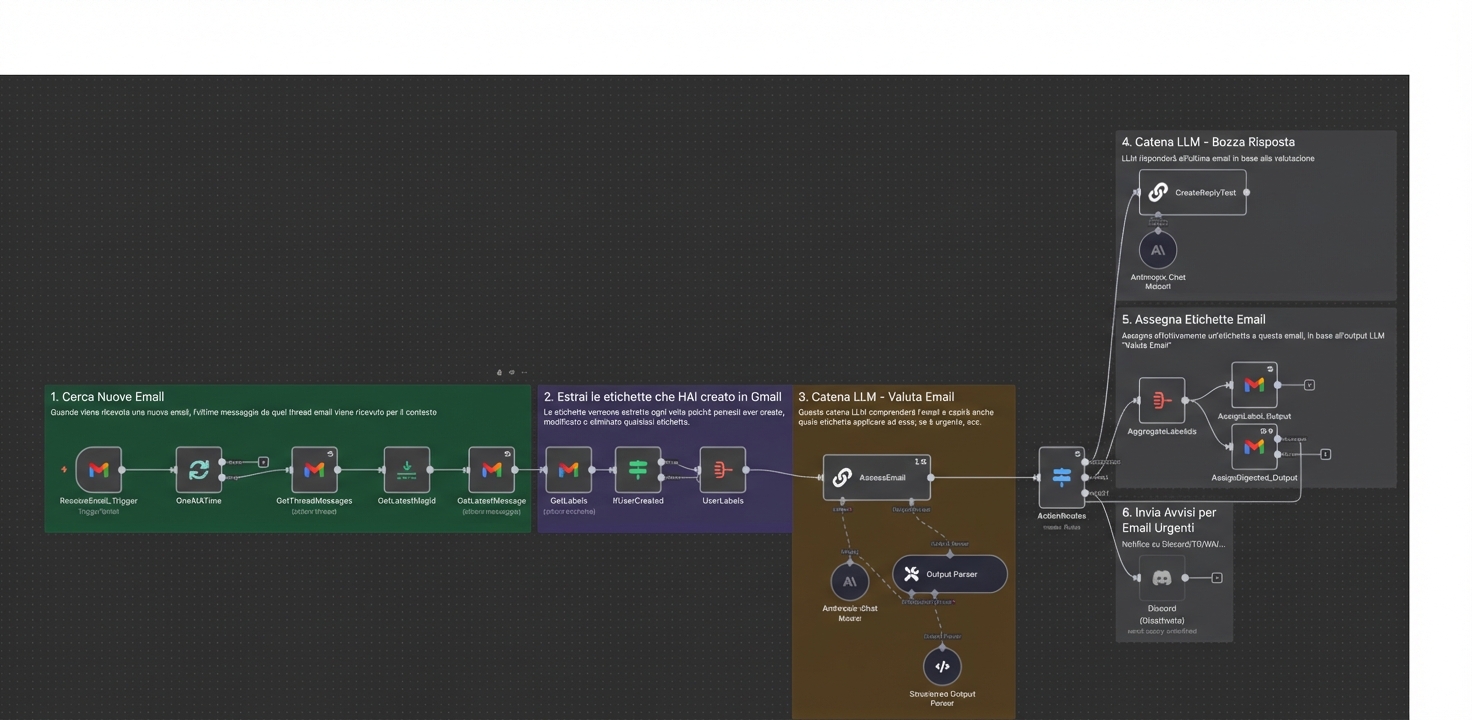Open the GetLatestMessage Gmail node
The width and height of the screenshot is (1472, 720).
click(x=491, y=470)
